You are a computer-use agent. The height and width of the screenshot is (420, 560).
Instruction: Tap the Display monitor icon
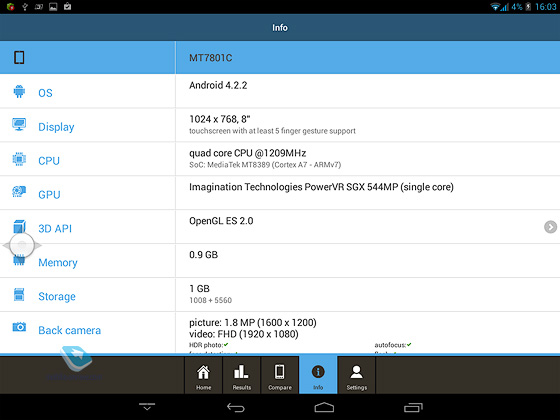click(19, 125)
